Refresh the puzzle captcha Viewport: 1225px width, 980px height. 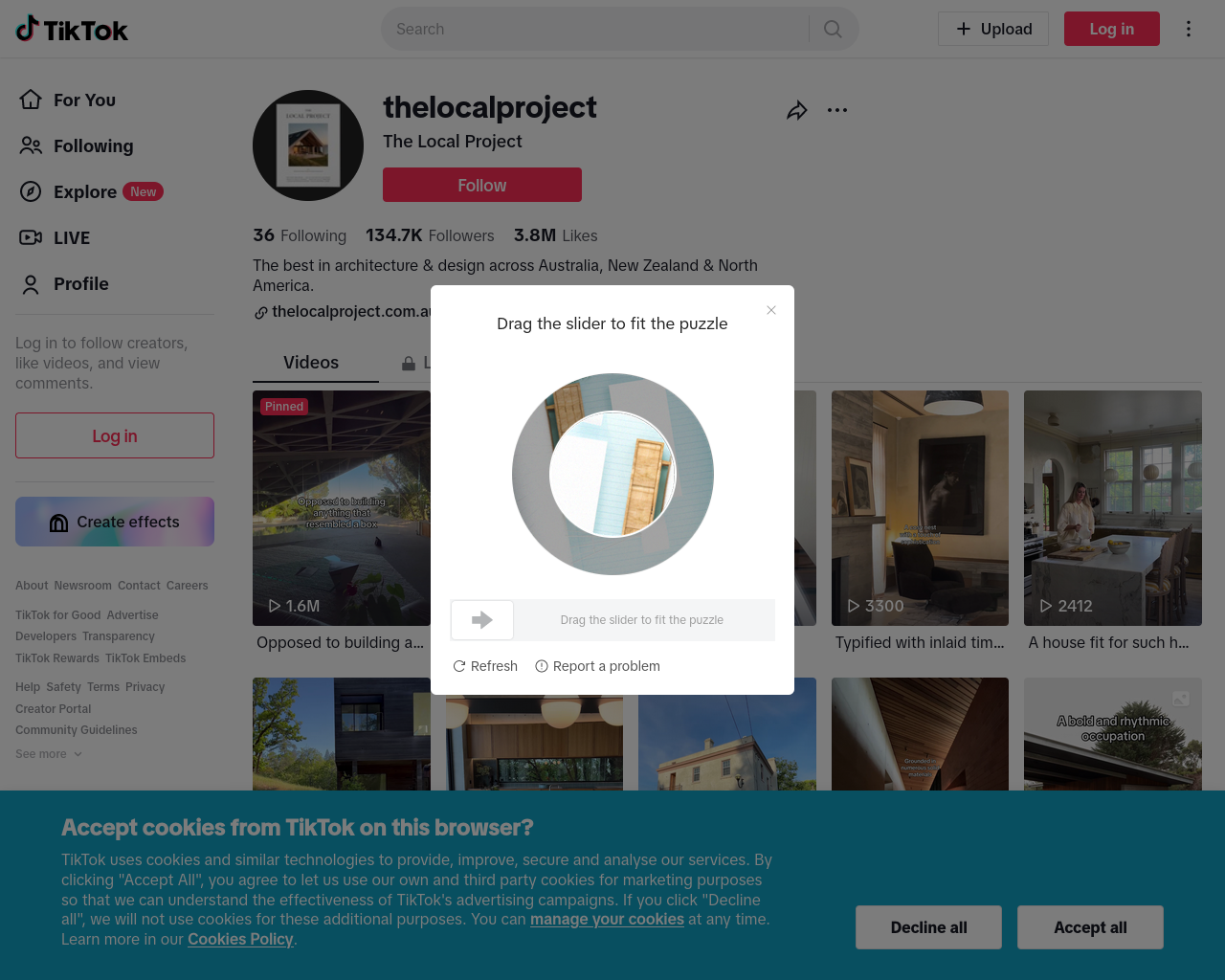click(485, 666)
